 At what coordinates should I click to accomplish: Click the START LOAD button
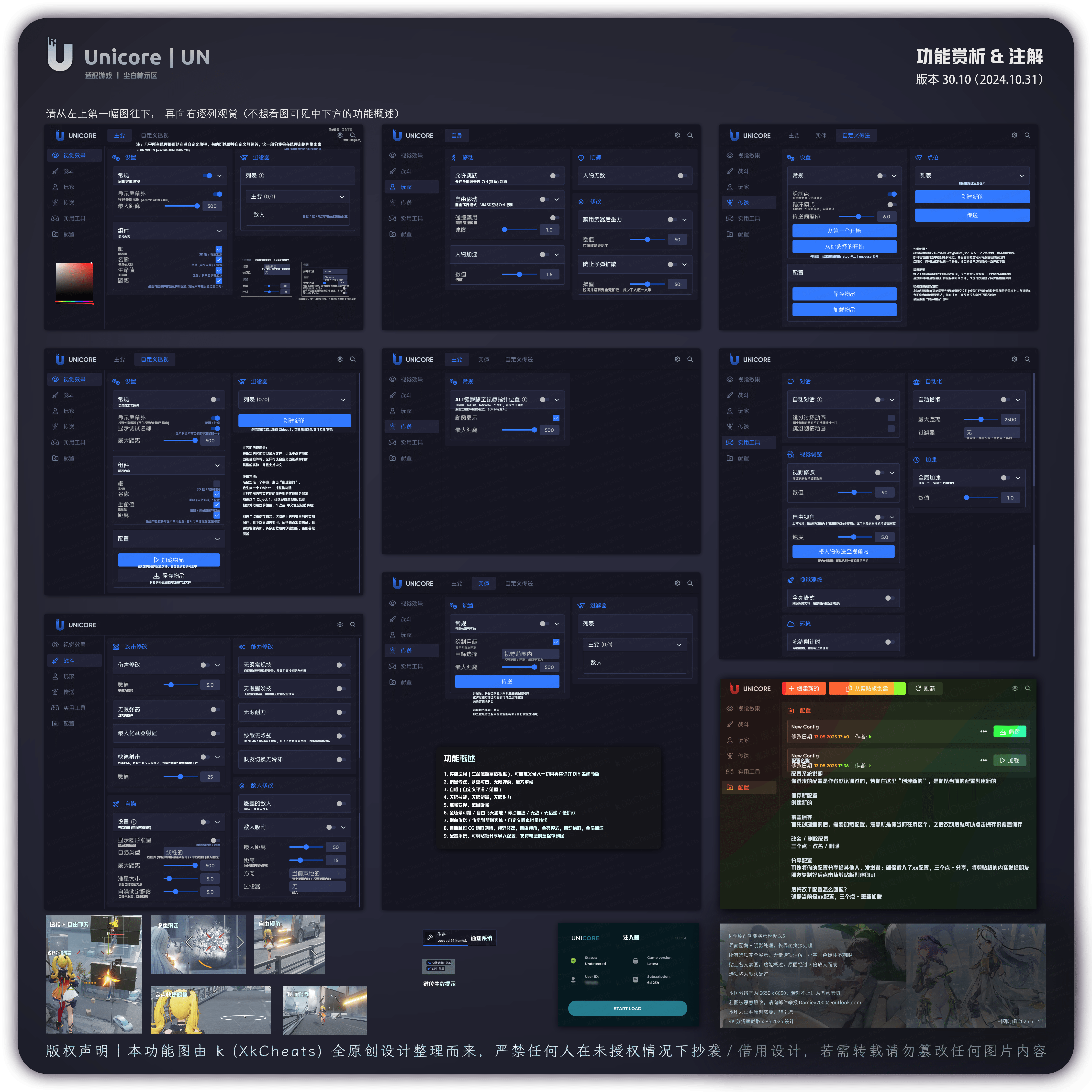(x=627, y=1008)
